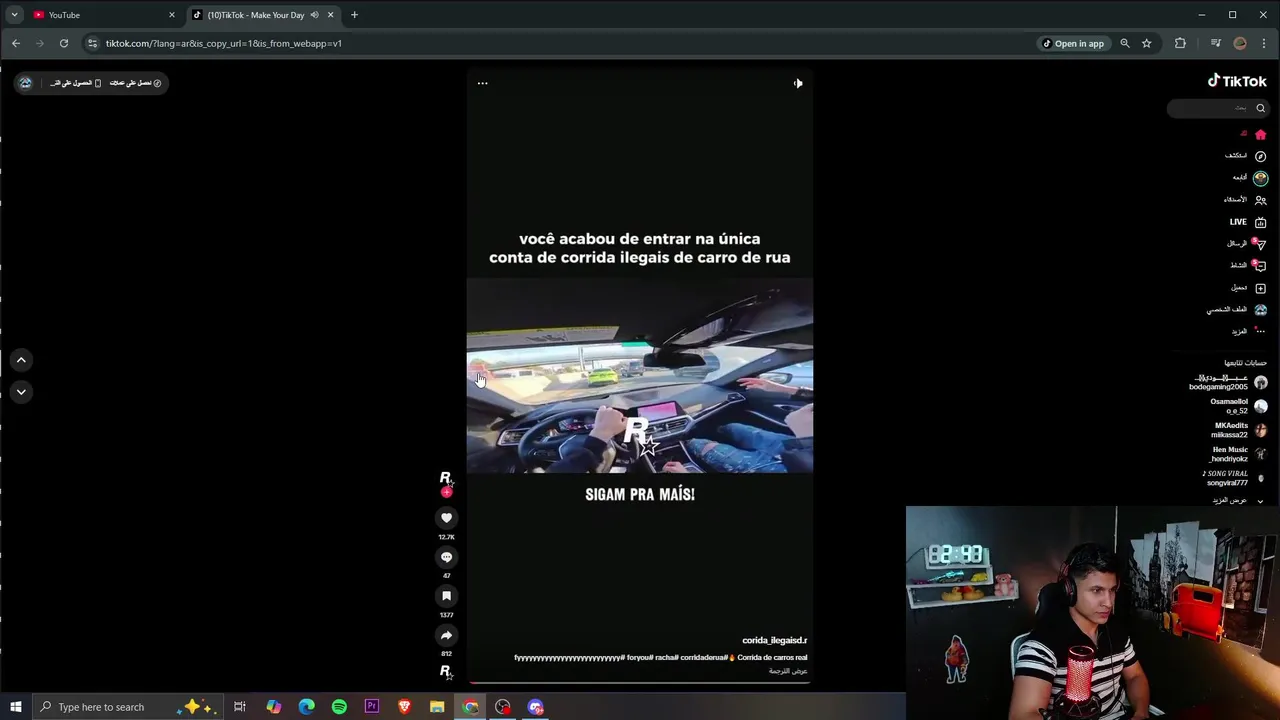1280x720 pixels.
Task: Open the Friends icon in sidebar
Action: (1260, 200)
